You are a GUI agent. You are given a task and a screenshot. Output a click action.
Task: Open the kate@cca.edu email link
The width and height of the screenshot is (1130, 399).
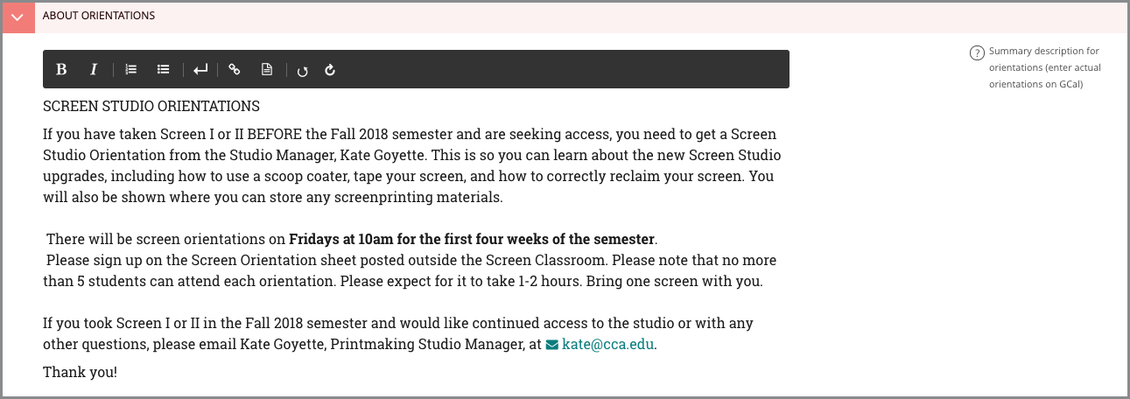click(608, 344)
